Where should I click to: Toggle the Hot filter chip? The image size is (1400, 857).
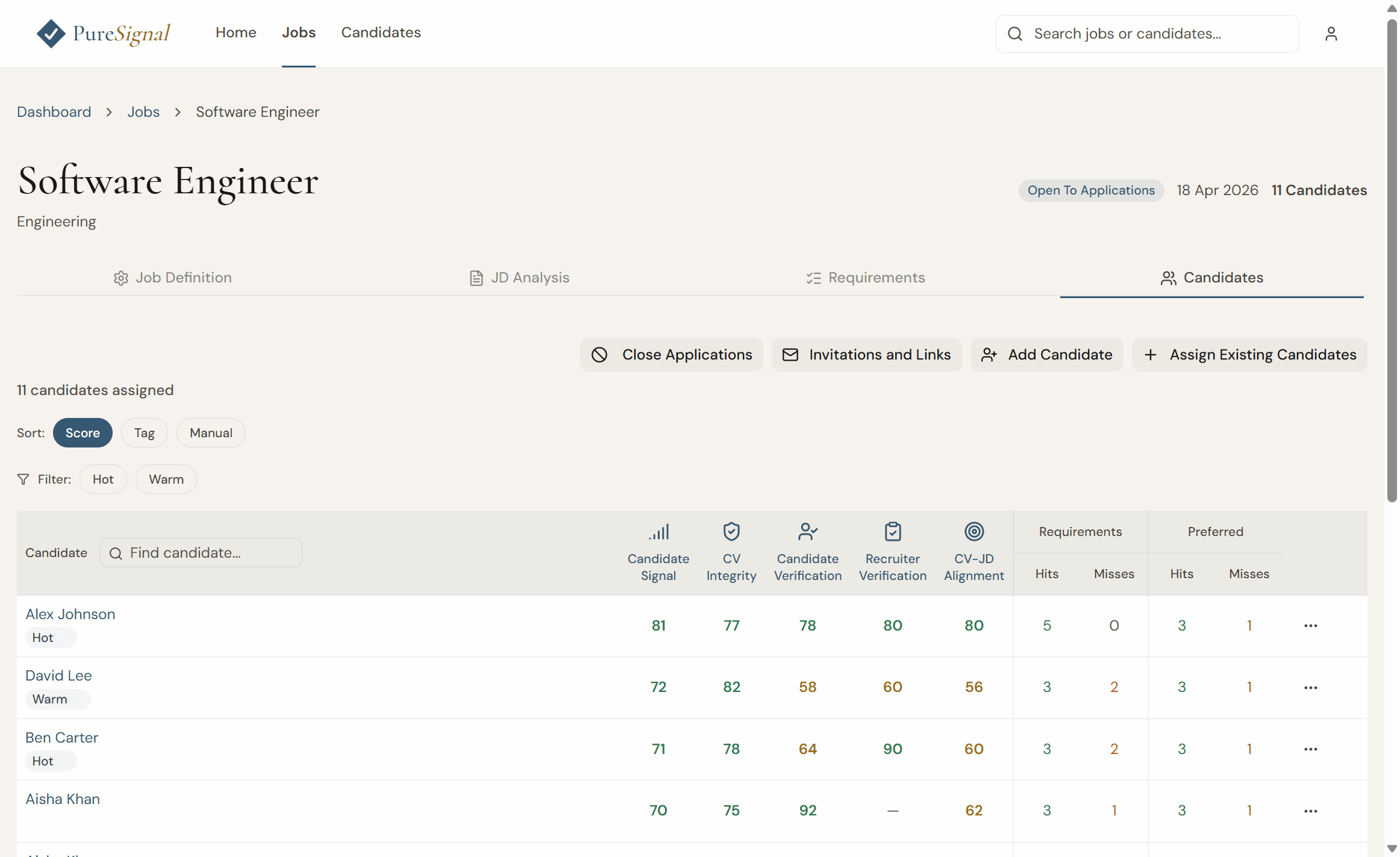click(x=103, y=479)
